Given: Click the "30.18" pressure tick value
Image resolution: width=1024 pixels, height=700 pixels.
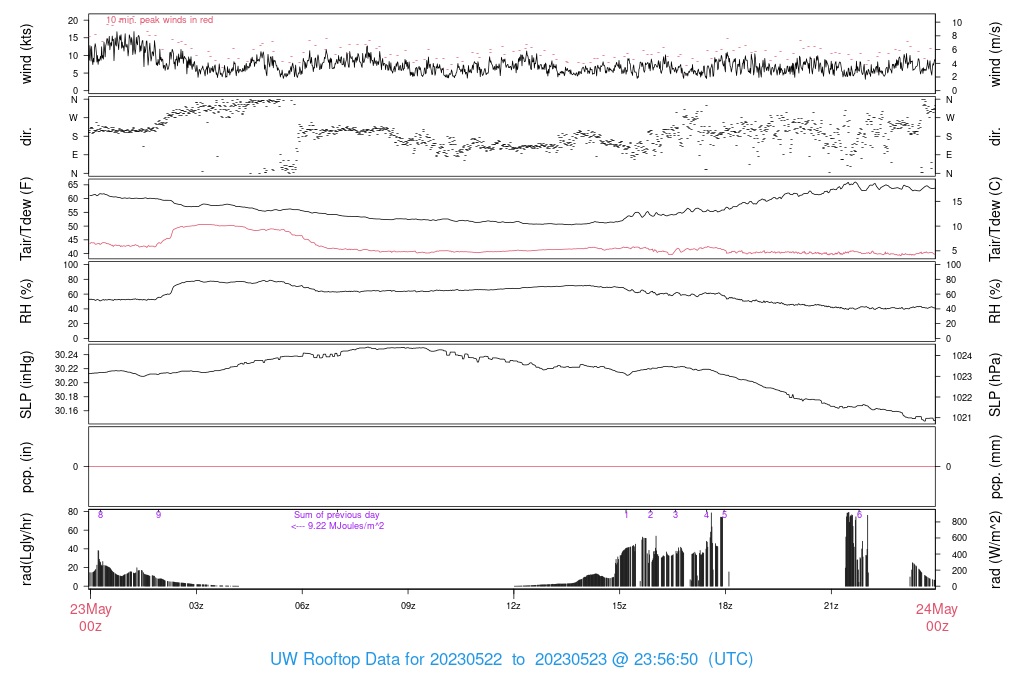Looking at the screenshot, I should point(67,396).
